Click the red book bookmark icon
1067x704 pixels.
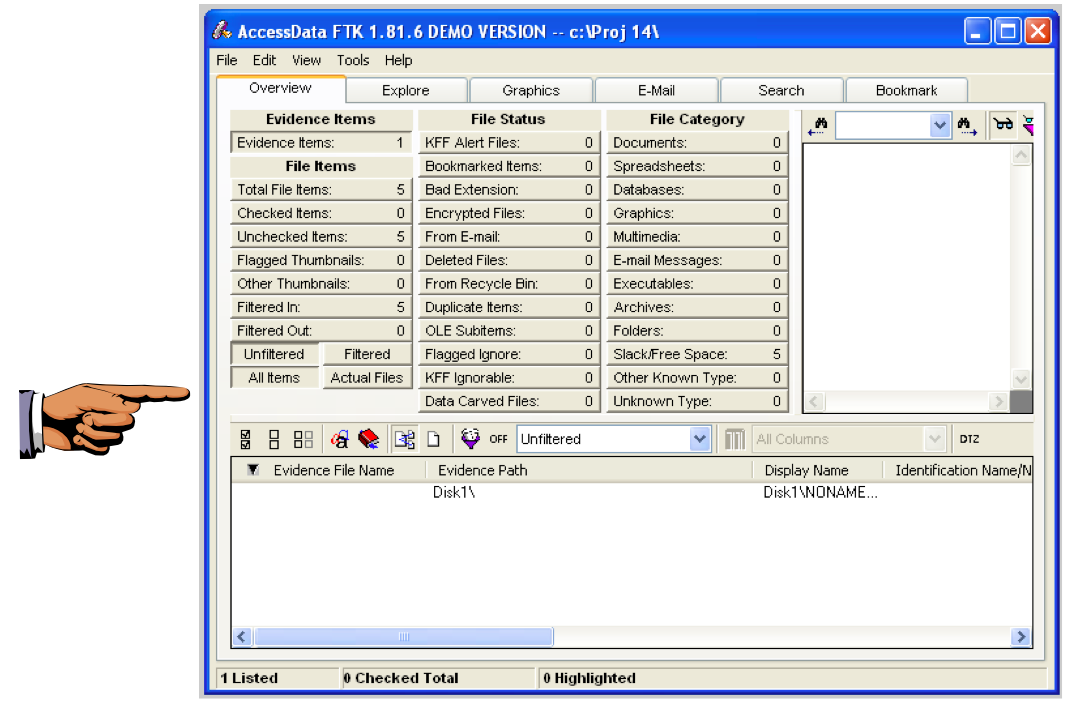[369, 439]
